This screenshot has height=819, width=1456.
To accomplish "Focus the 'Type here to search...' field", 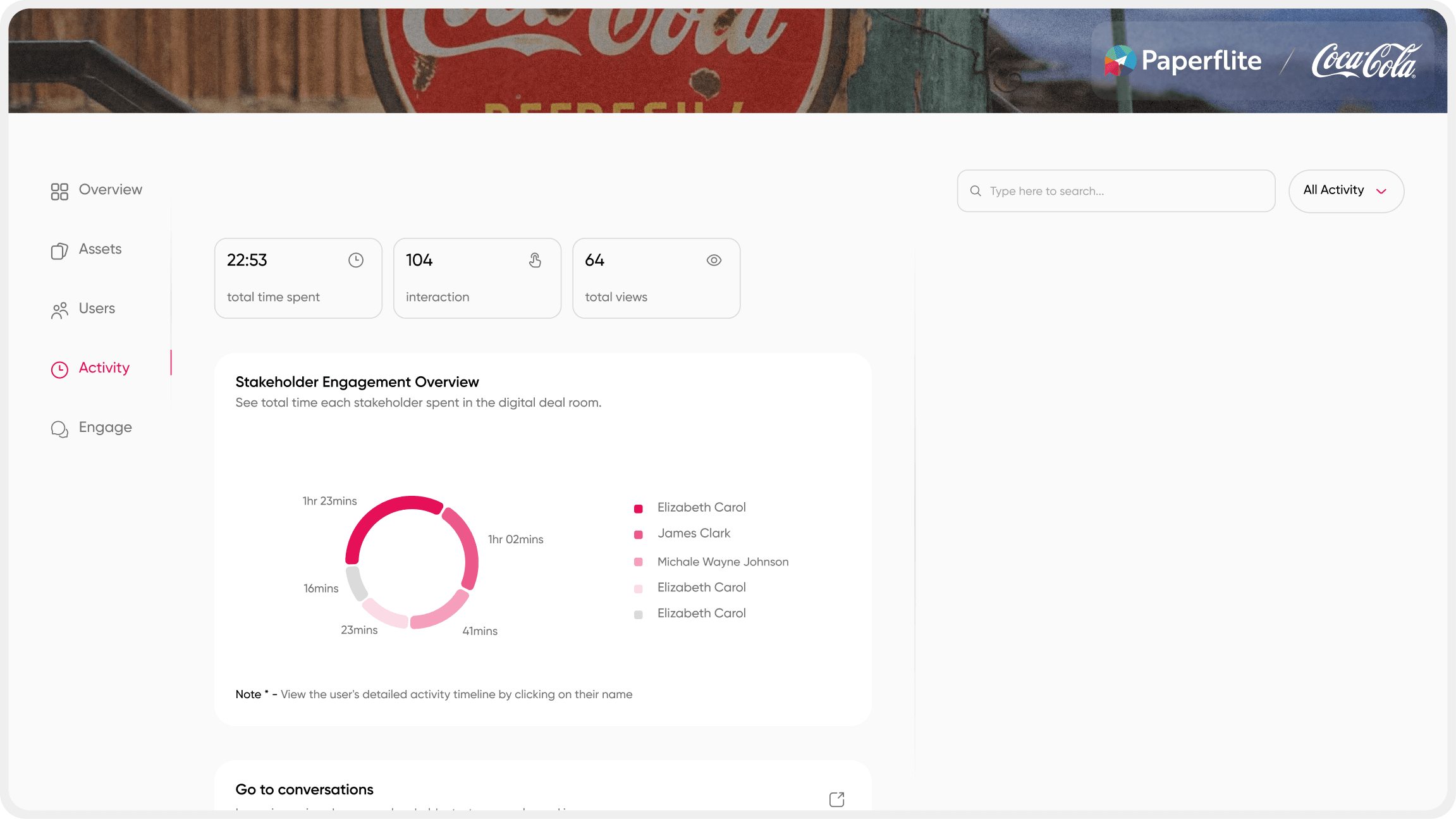I will click(x=1116, y=190).
